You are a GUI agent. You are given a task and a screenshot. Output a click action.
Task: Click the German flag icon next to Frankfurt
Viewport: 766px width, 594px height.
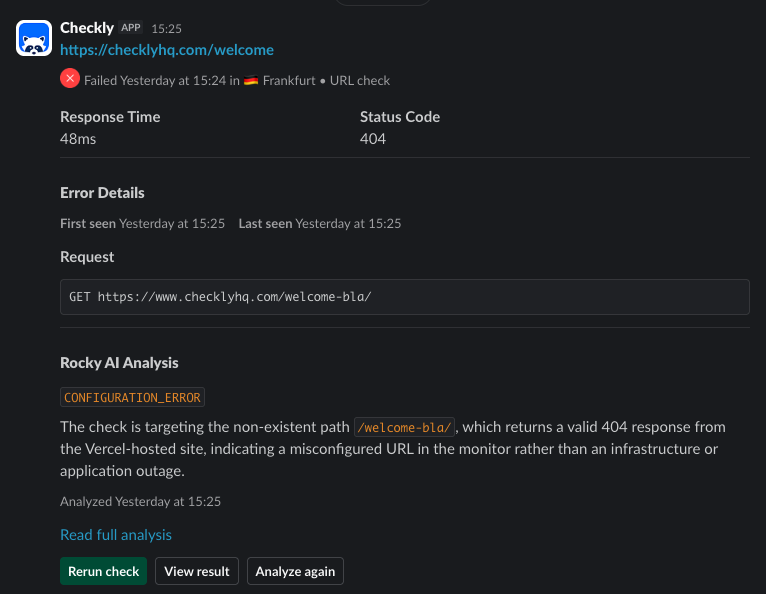[251, 81]
